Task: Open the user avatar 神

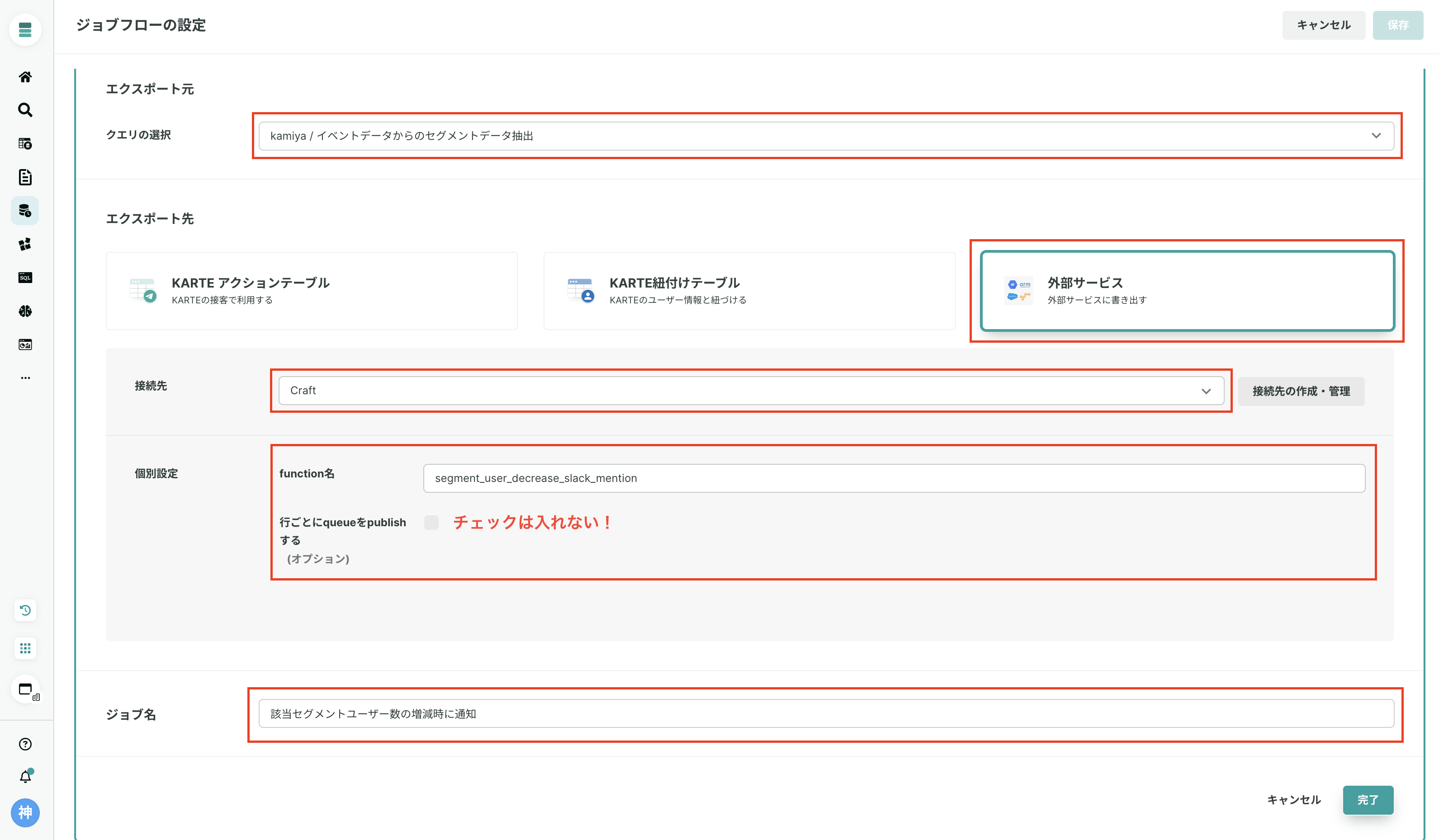Action: click(x=25, y=812)
